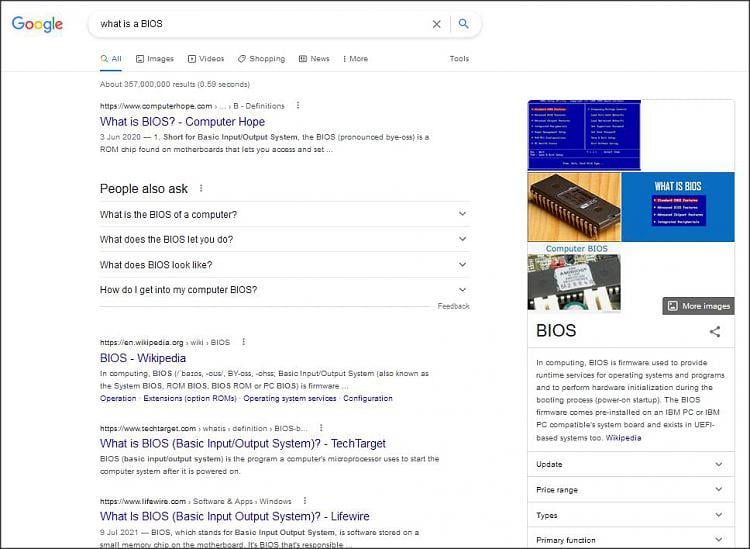Click the share icon beside BIOS heading

click(715, 331)
